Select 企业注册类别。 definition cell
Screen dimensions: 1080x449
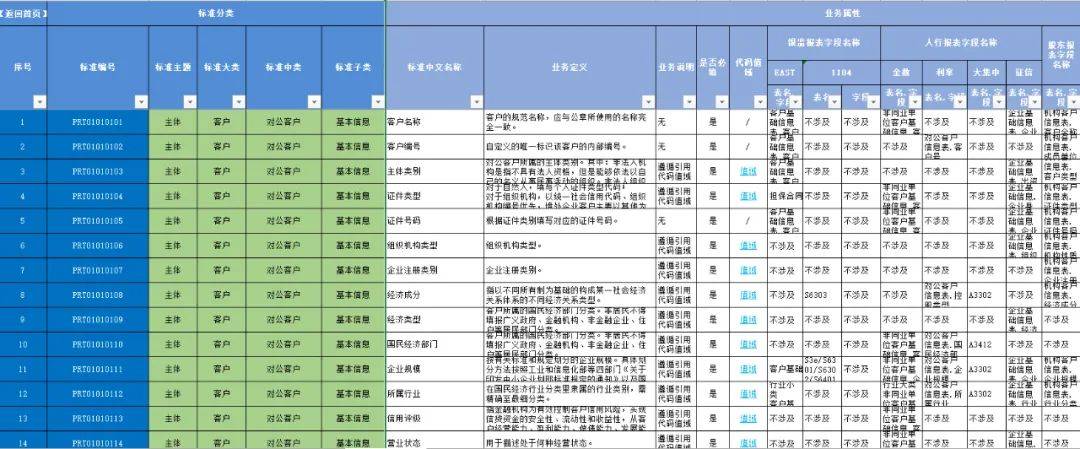click(x=570, y=270)
